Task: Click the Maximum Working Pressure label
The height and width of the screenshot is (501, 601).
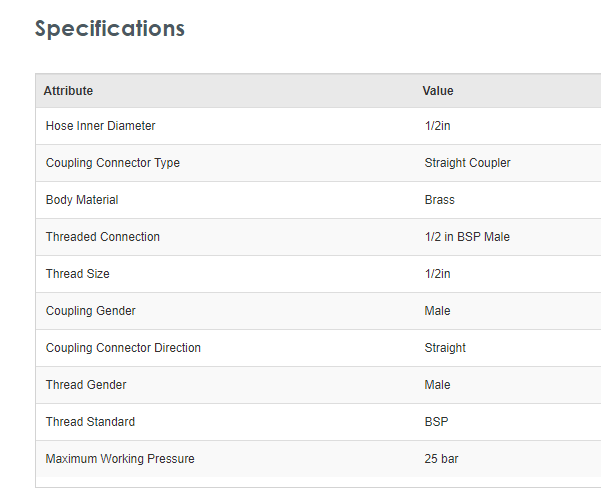Action: [x=120, y=459]
